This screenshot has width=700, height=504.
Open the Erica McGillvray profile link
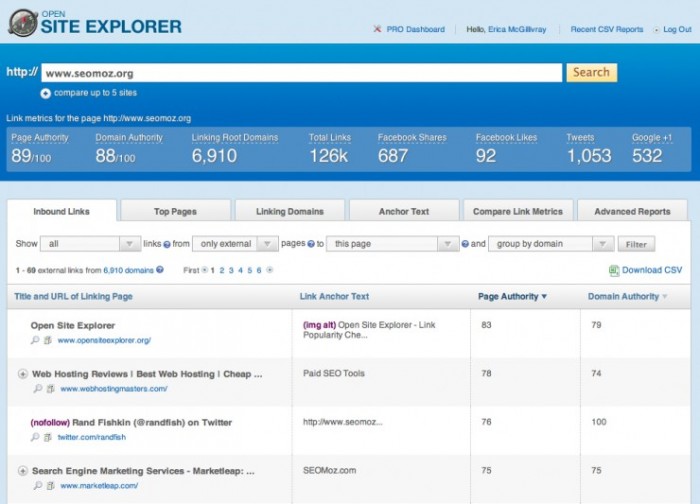[517, 29]
